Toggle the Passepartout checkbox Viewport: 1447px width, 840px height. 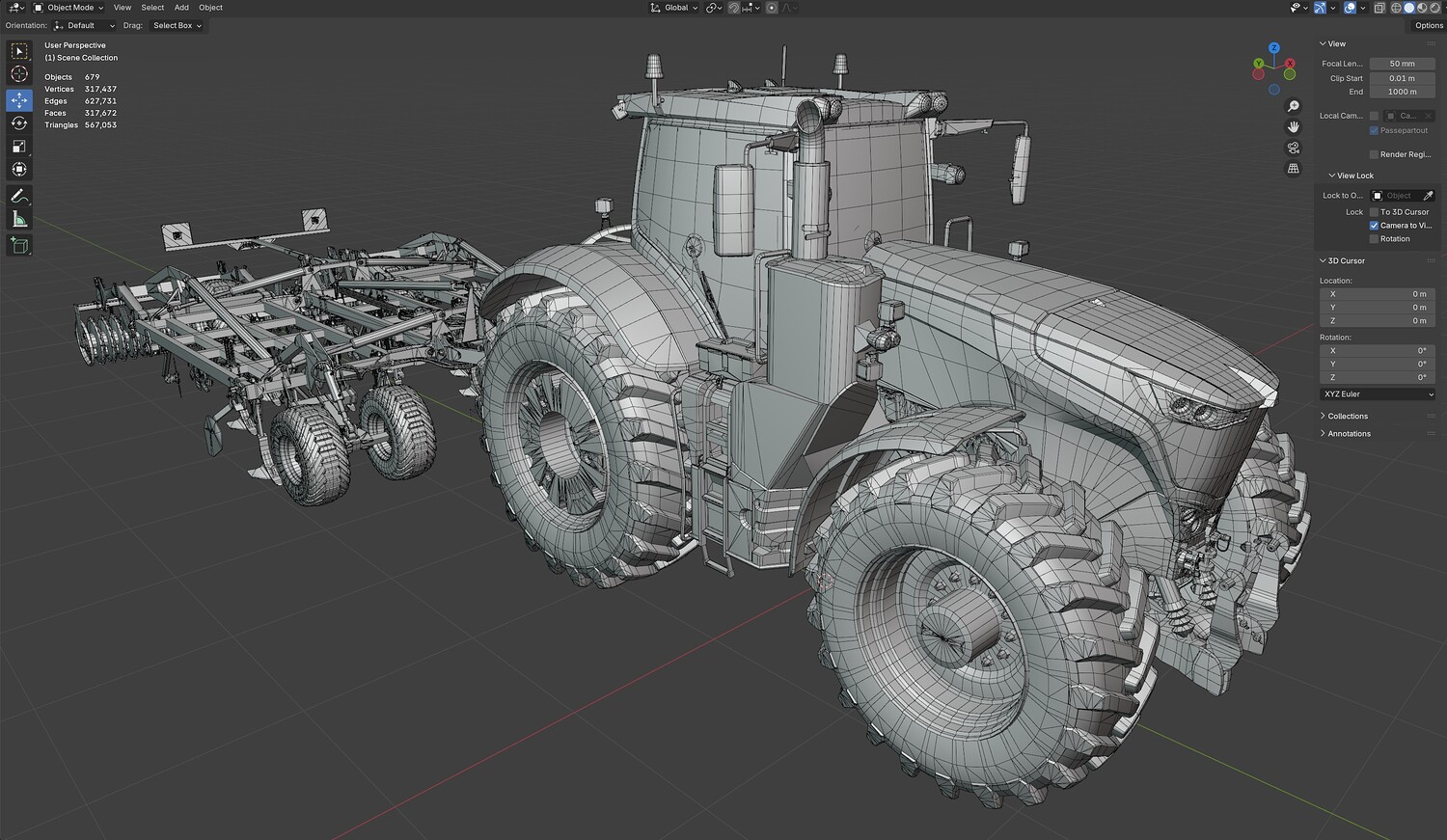click(x=1374, y=130)
